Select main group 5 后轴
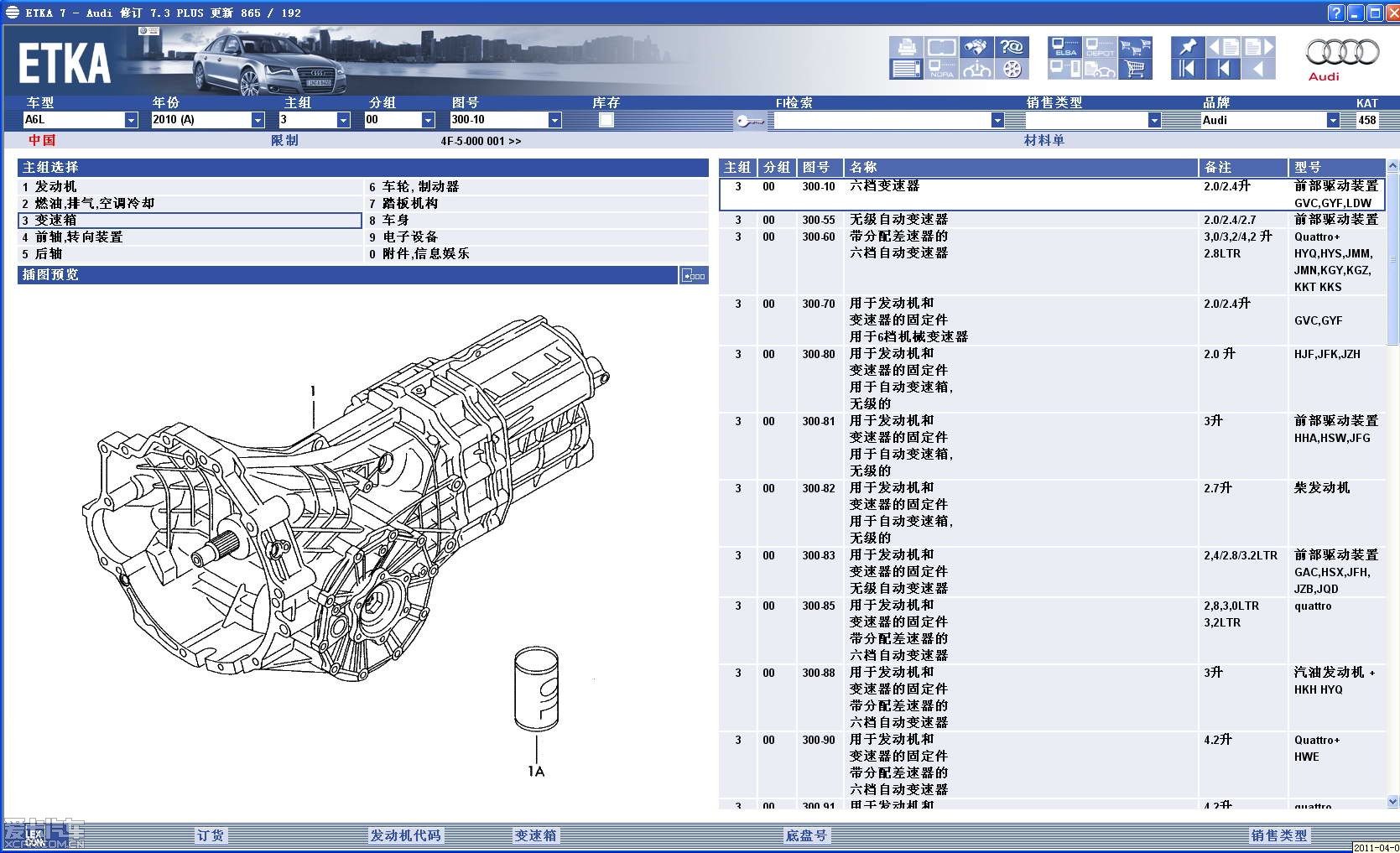 [x=190, y=253]
